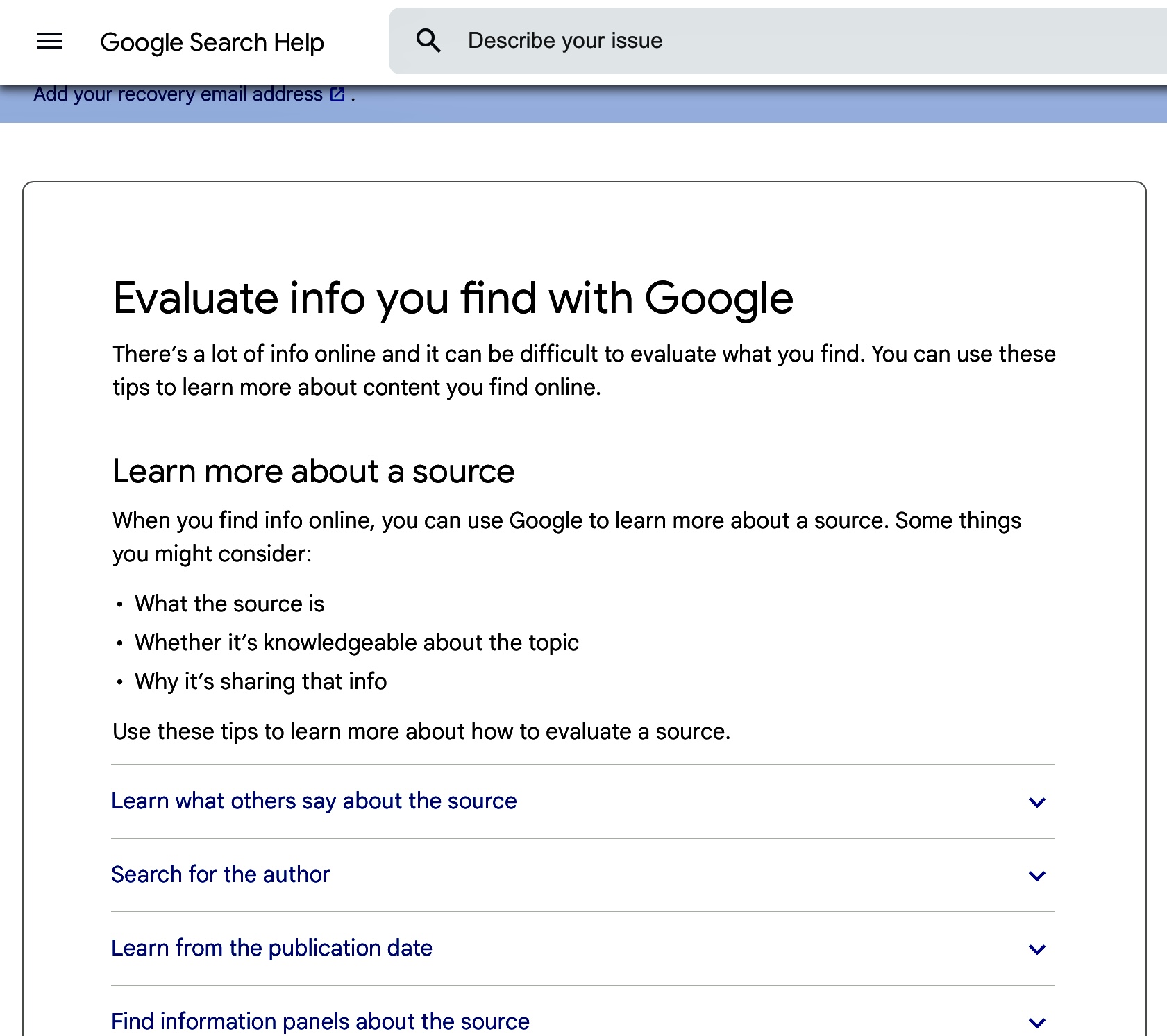
Task: Click chevron beside 'Learn from the publication date'
Action: 1036,949
